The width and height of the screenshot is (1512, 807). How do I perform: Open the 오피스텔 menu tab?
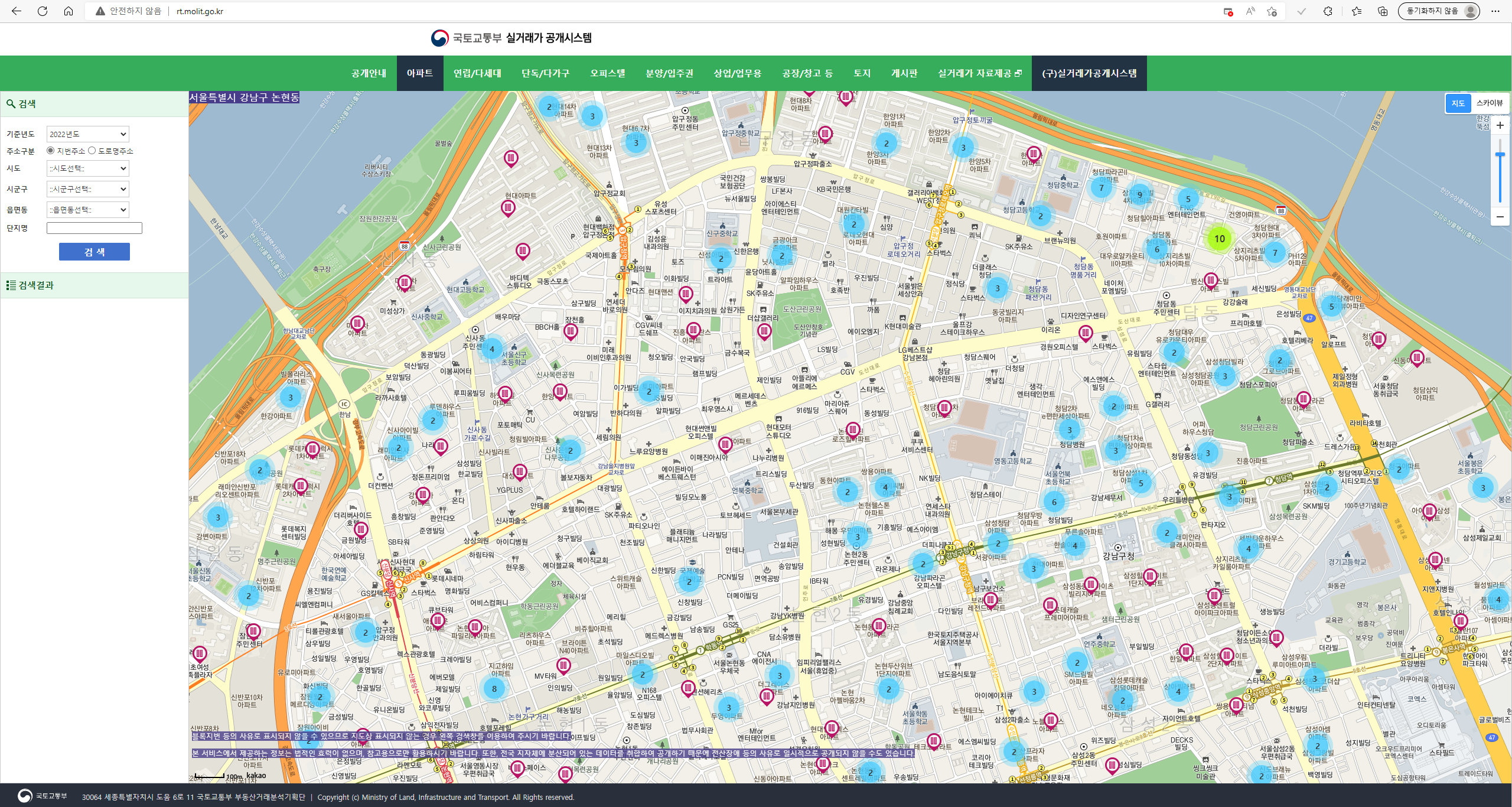tap(607, 73)
